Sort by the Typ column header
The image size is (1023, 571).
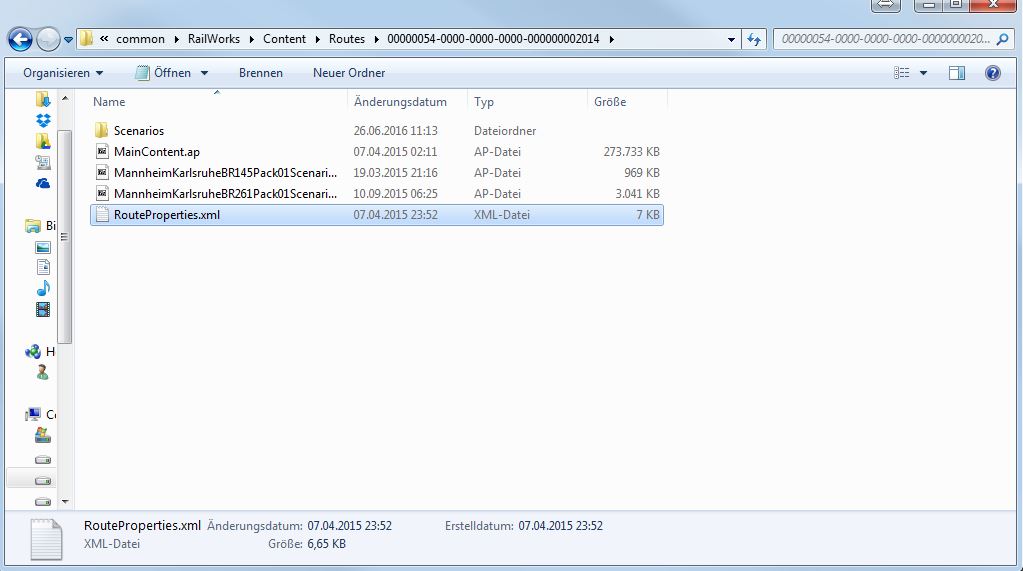click(484, 102)
